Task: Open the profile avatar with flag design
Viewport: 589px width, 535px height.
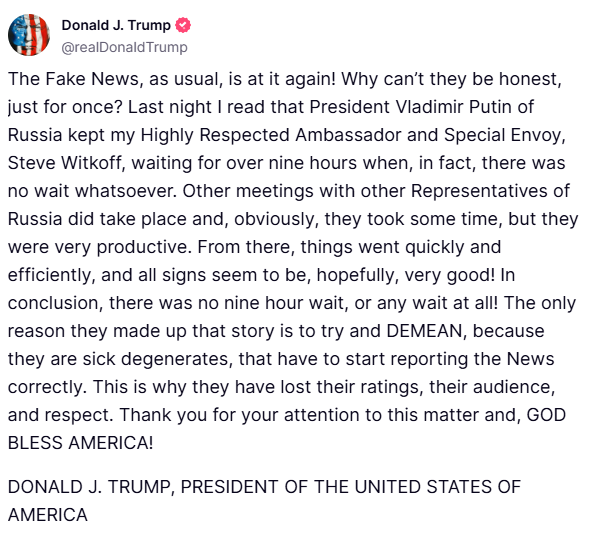Action: (x=29, y=35)
